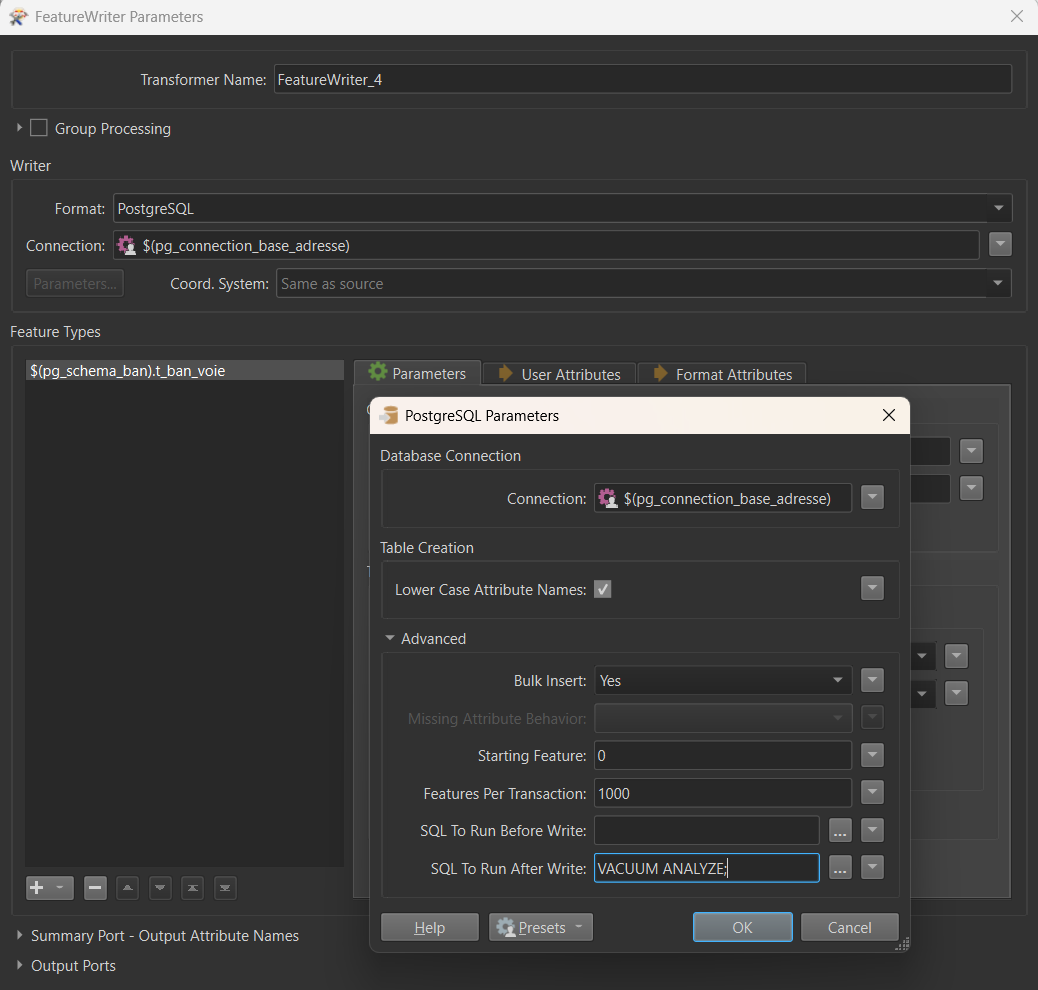This screenshot has height=990, width=1038.
Task: Open options arrow for Lower Case Attribute Names
Action: (873, 588)
